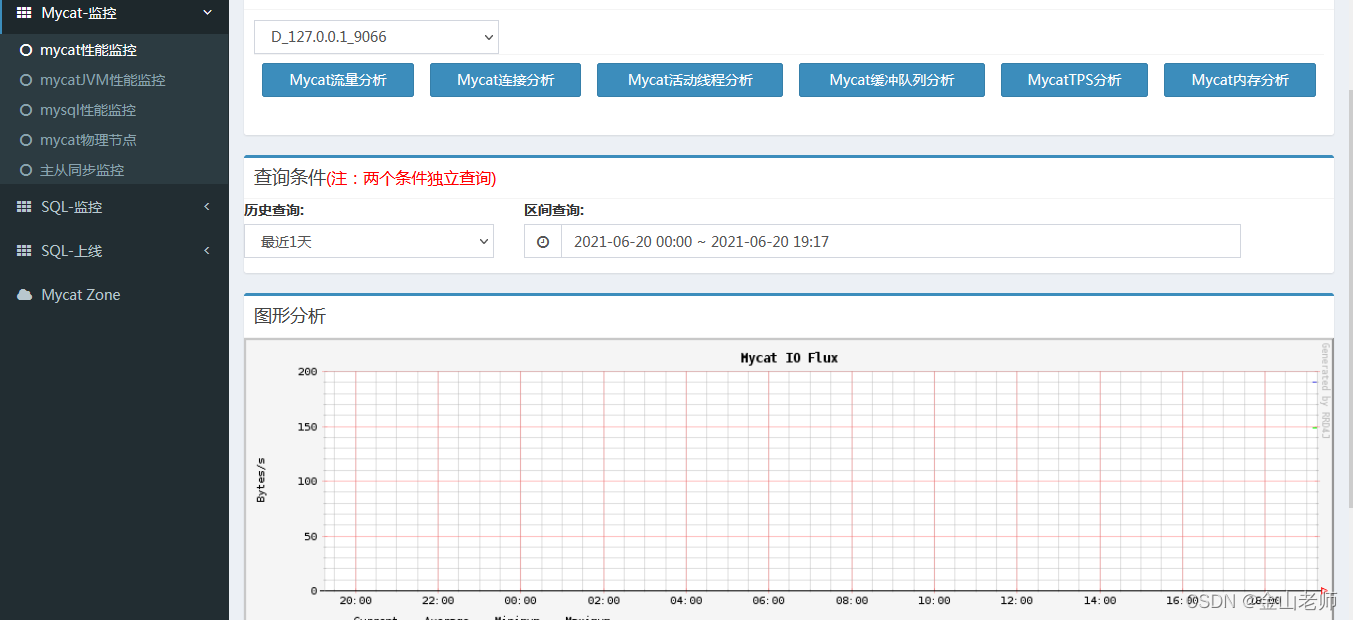This screenshot has height=620, width=1353.
Task: Click the 00:00 time axis label
Action: (520, 600)
